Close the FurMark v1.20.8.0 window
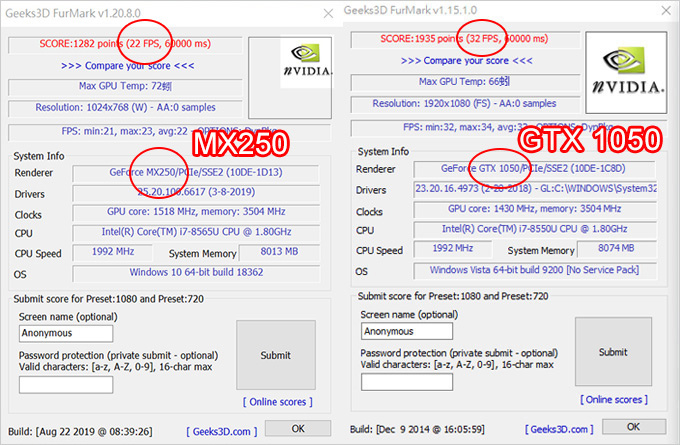This screenshot has width=680, height=445. click(x=328, y=14)
